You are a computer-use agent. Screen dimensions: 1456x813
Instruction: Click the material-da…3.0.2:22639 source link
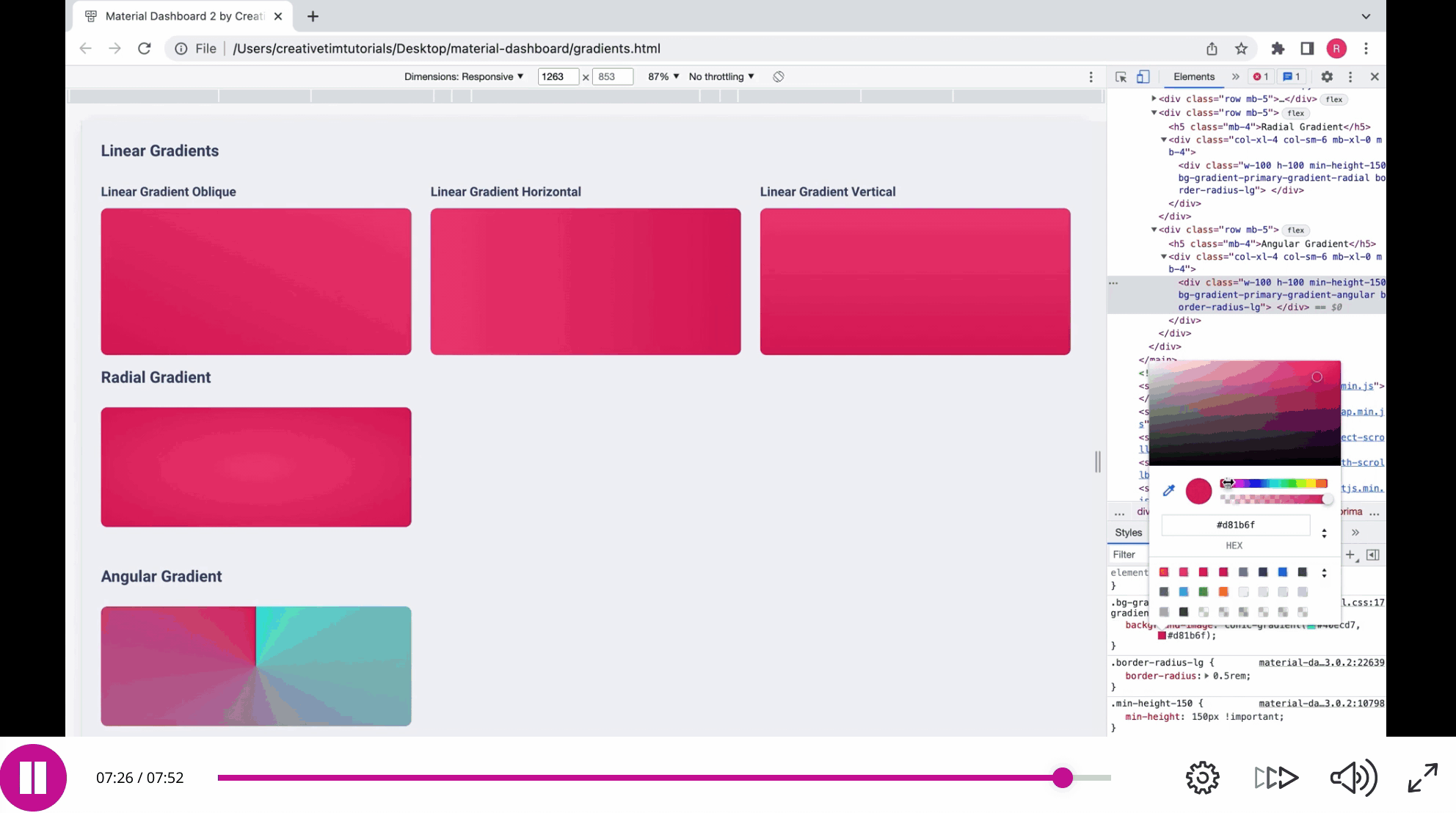[1321, 663]
